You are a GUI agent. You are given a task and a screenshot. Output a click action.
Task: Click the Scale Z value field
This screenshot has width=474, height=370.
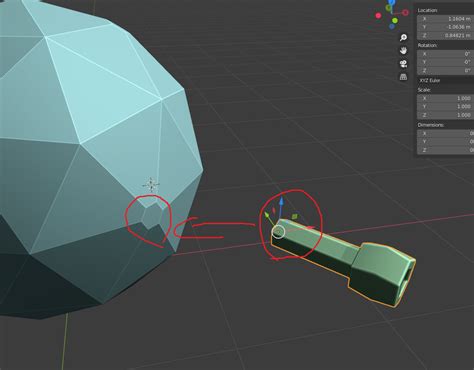445,115
